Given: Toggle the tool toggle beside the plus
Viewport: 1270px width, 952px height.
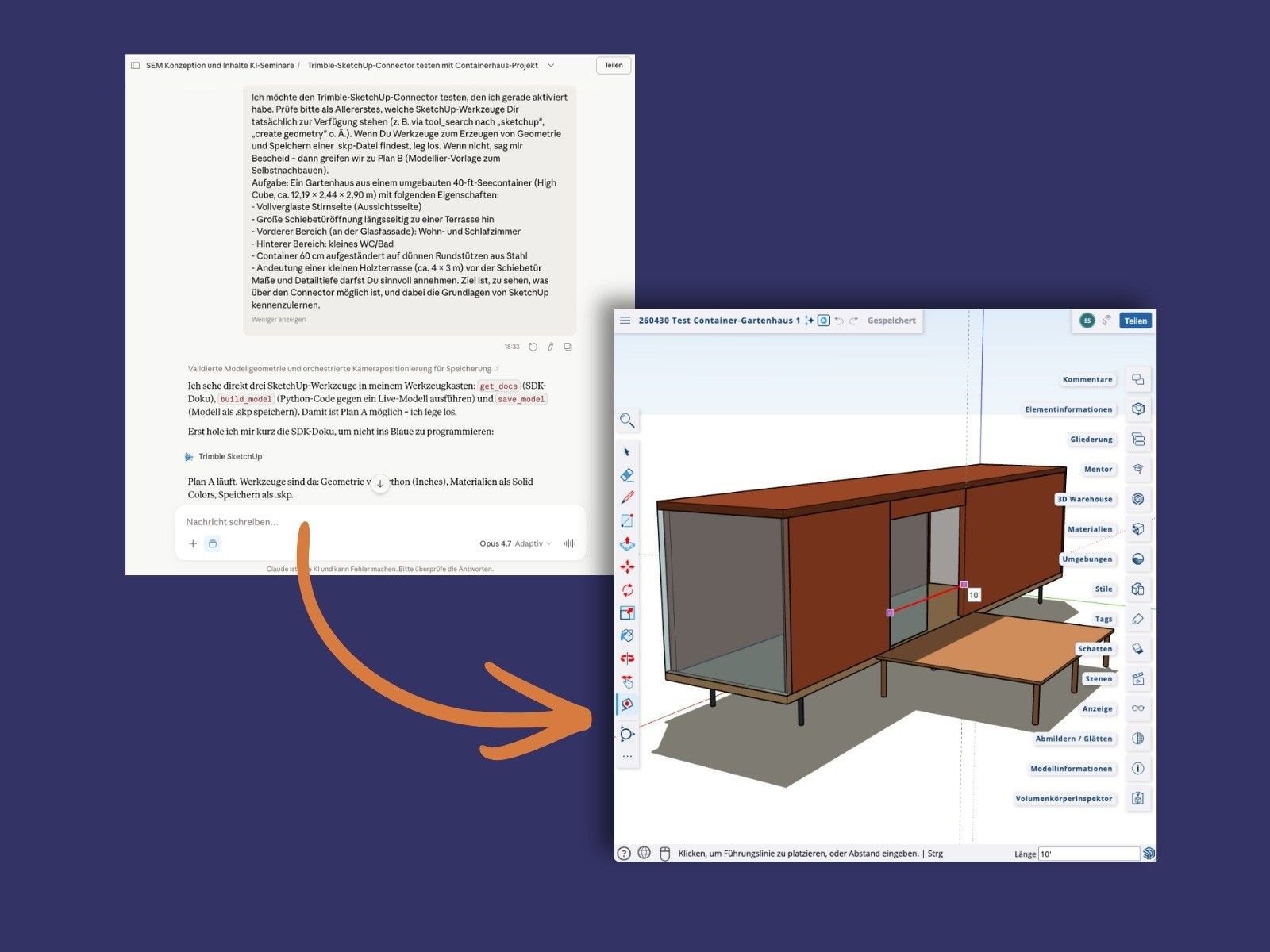Looking at the screenshot, I should [x=213, y=543].
